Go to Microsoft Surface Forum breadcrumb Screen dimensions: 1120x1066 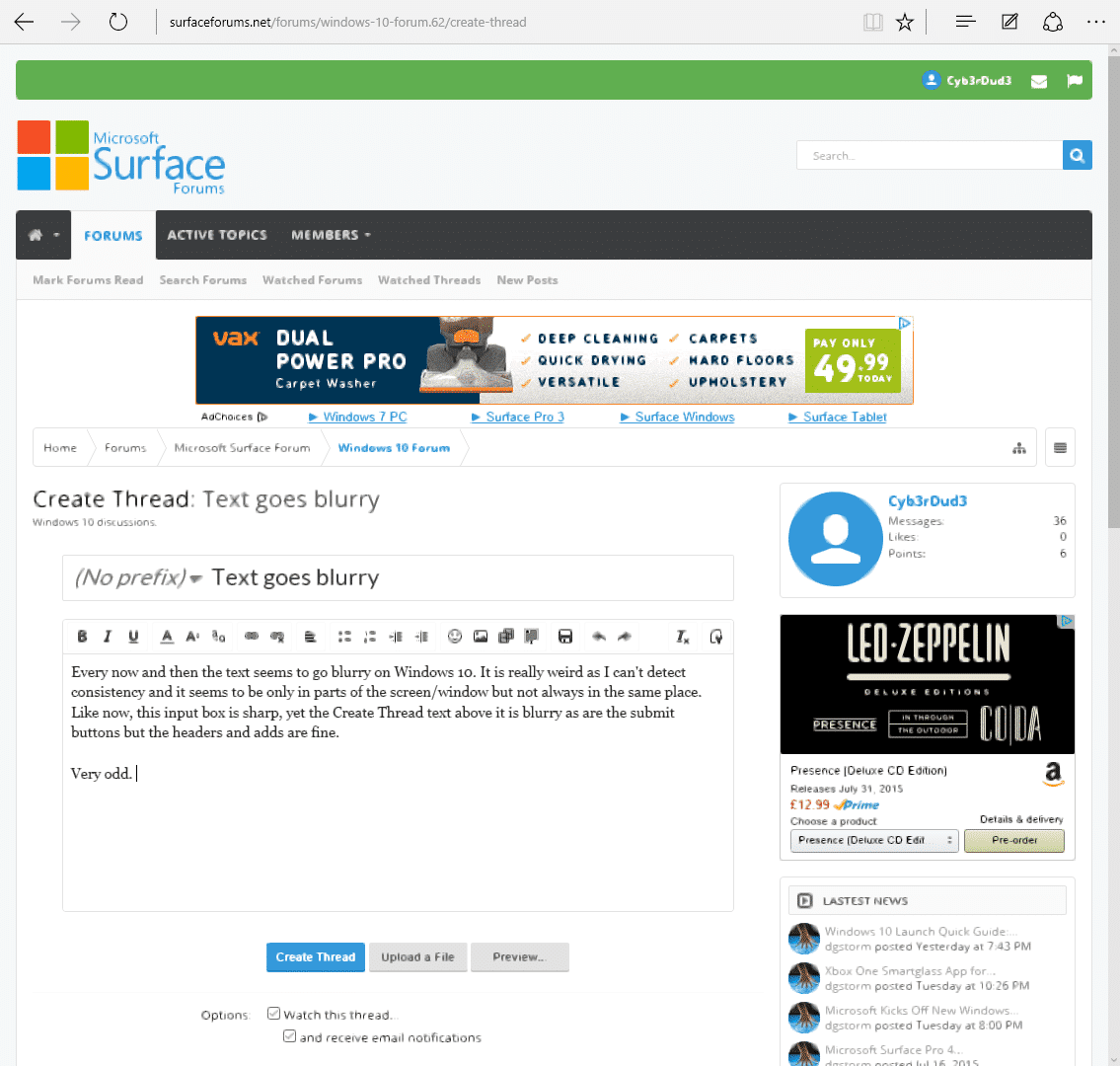[242, 448]
